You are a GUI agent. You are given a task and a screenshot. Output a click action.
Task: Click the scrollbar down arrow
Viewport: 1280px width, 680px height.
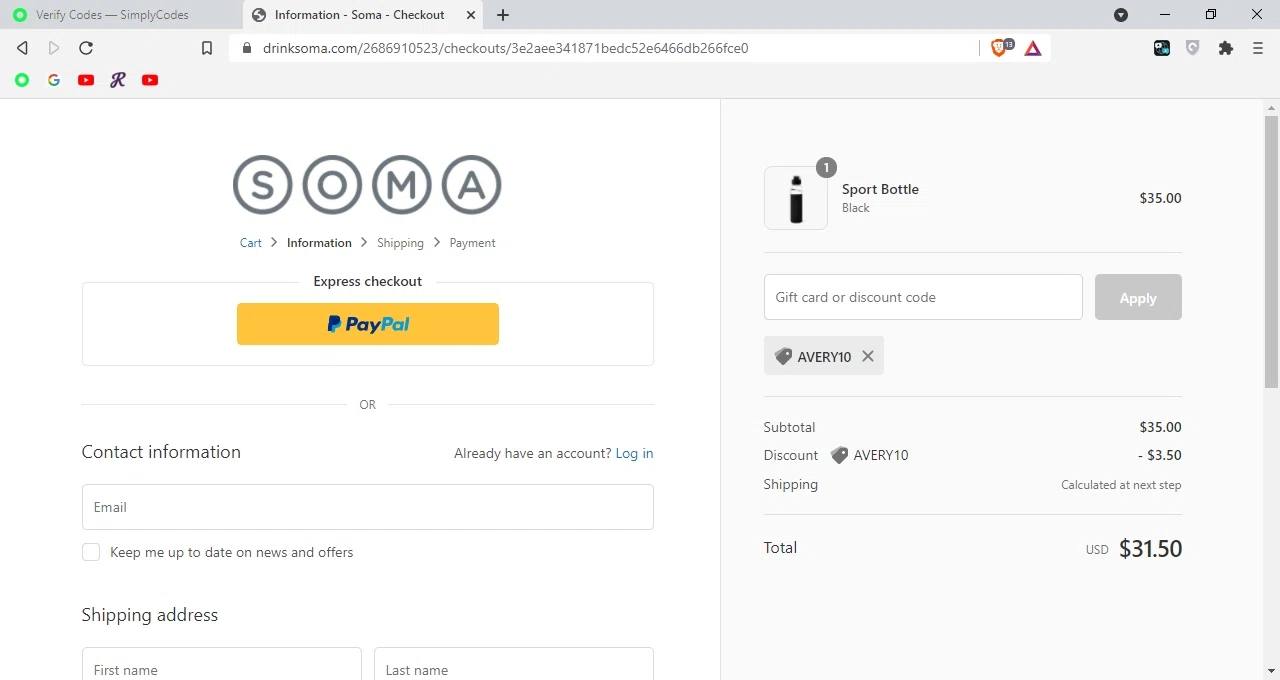(x=1271, y=670)
